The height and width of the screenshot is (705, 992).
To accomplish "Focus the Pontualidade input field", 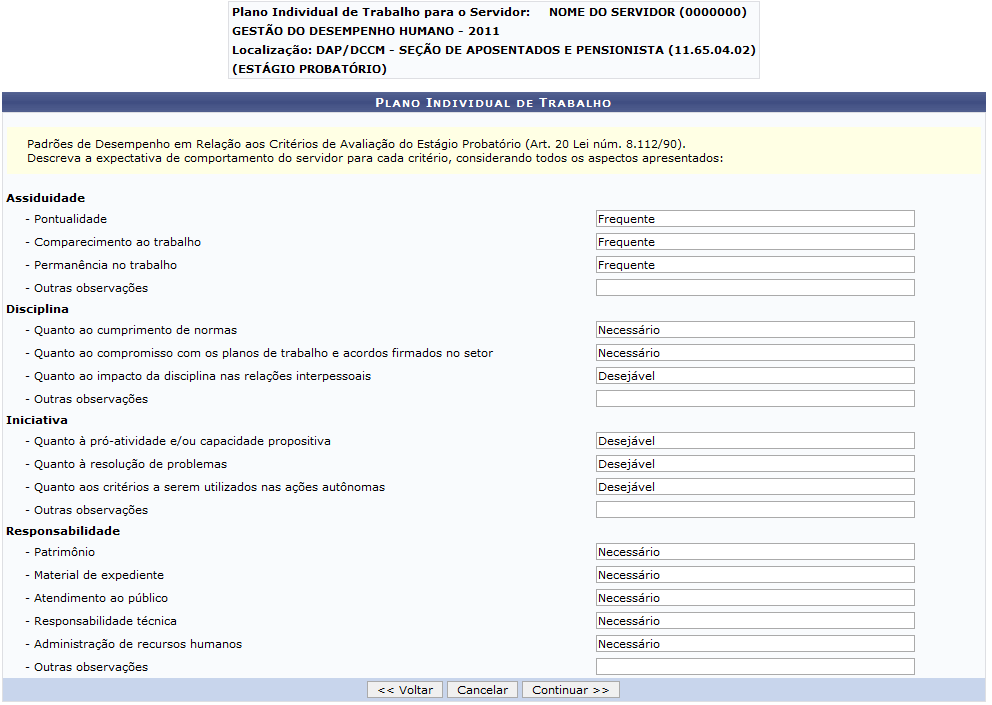I will point(755,219).
